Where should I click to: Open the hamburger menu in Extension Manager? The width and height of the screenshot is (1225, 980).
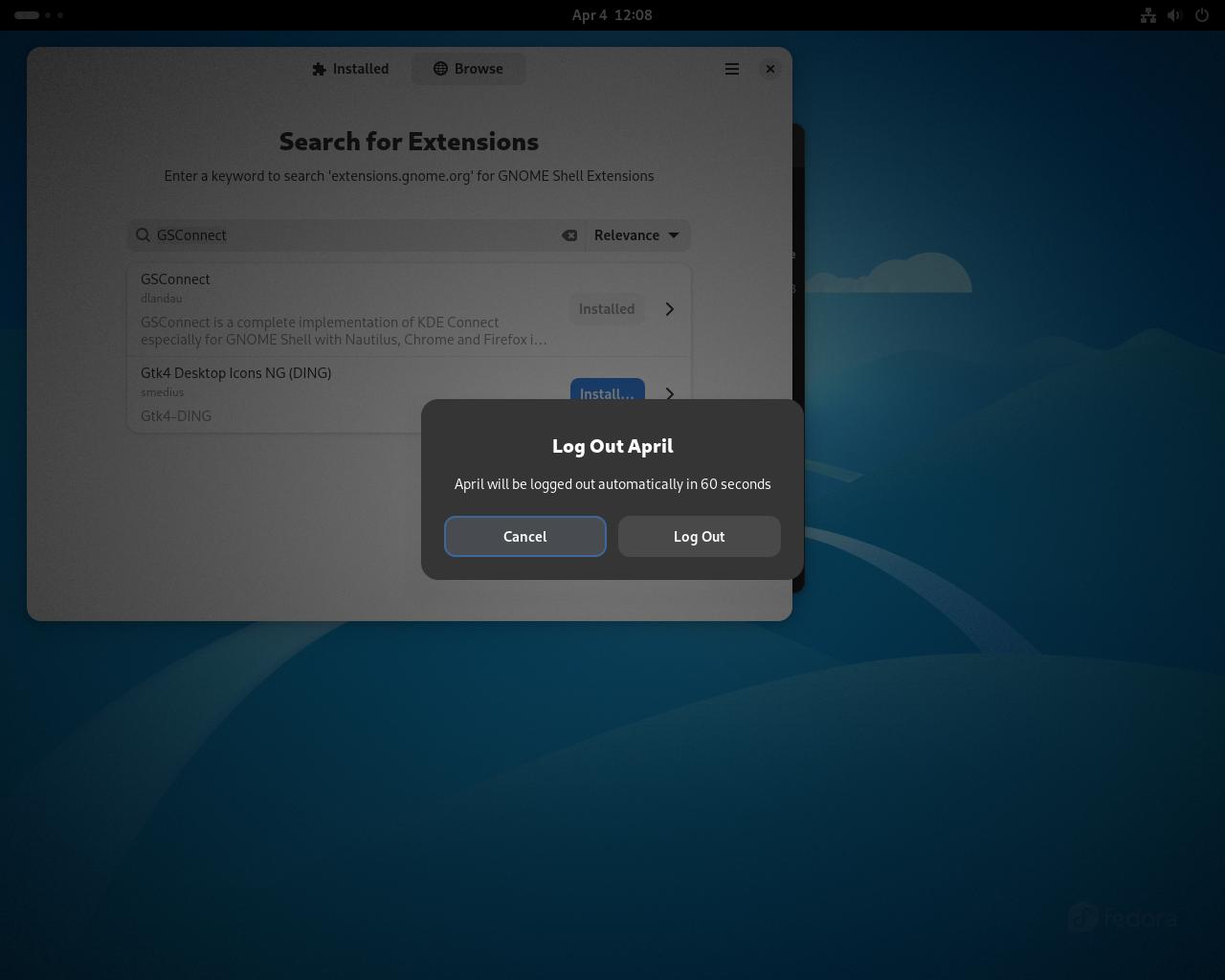pyautogui.click(x=732, y=69)
